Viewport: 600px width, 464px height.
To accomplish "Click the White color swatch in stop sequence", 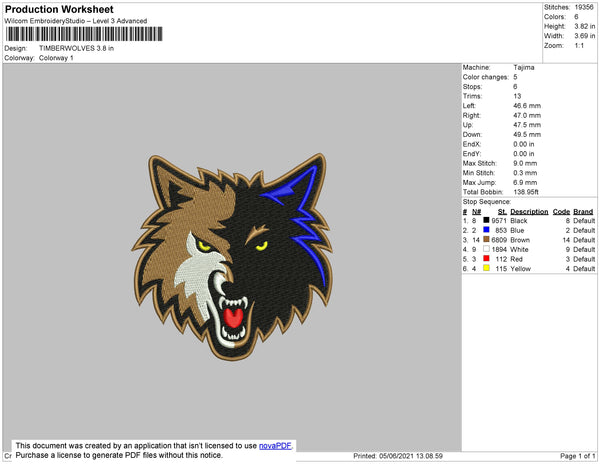I will (x=486, y=249).
